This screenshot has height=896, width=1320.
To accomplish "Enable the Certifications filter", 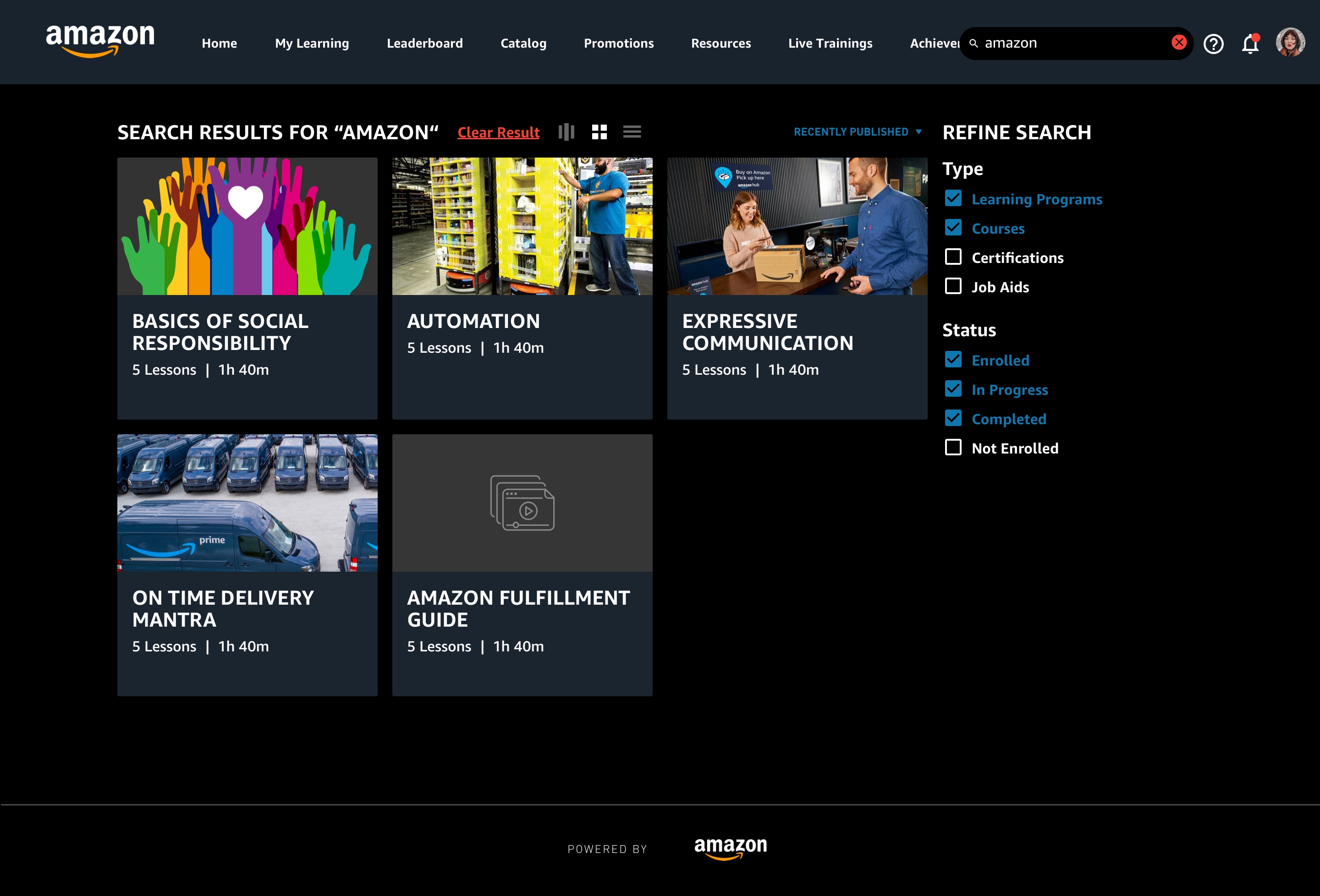I will tap(953, 257).
